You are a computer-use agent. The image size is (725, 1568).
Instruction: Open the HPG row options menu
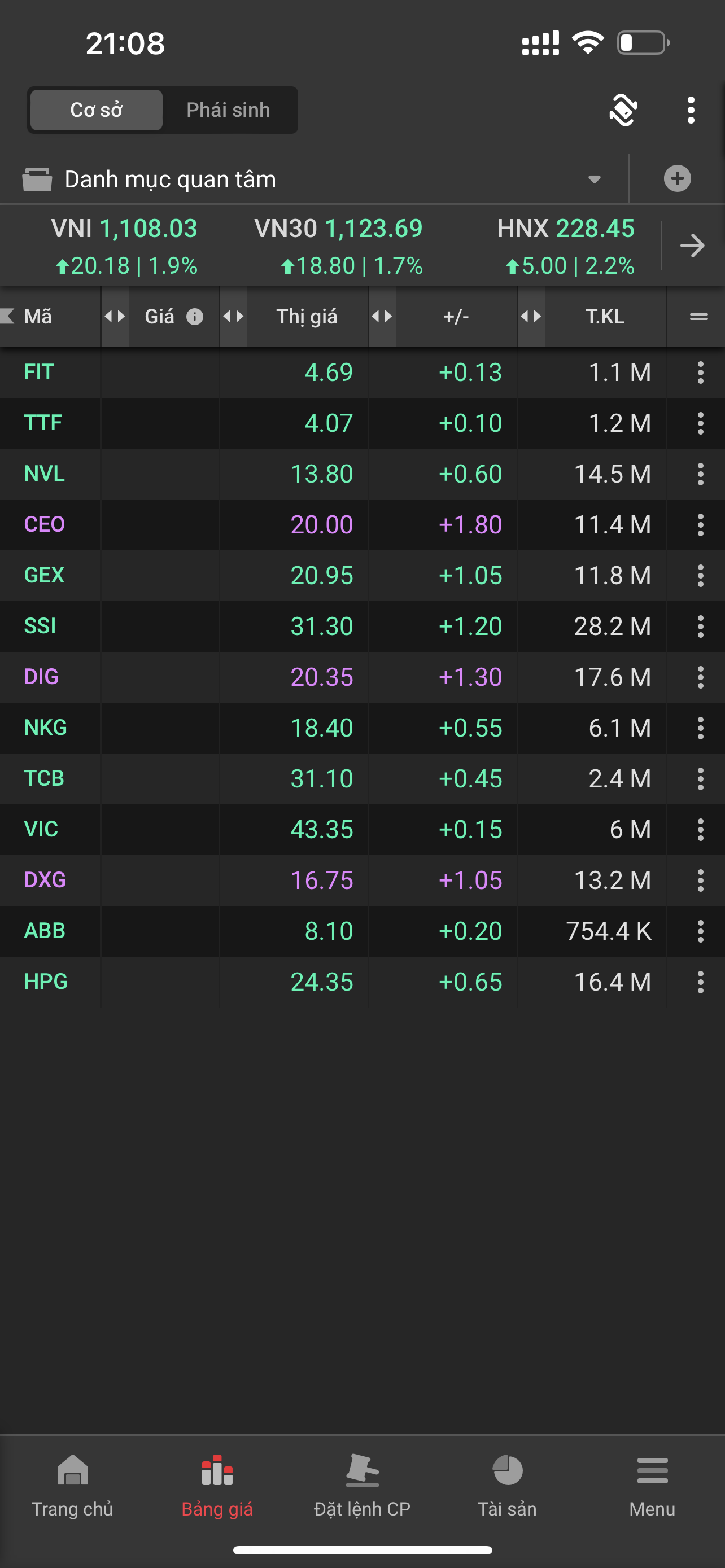tap(700, 982)
